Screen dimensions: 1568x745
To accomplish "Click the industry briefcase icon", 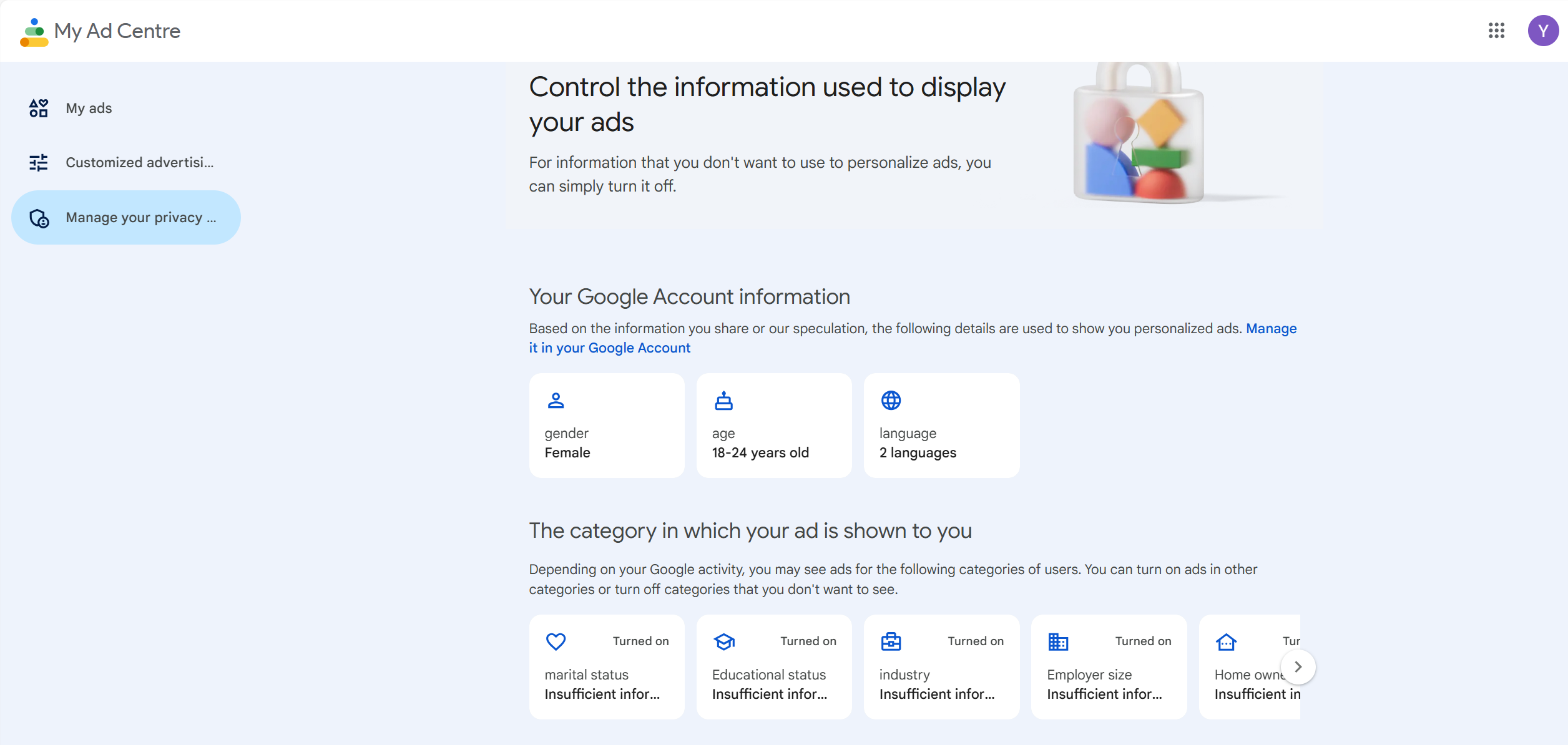I will (891, 641).
